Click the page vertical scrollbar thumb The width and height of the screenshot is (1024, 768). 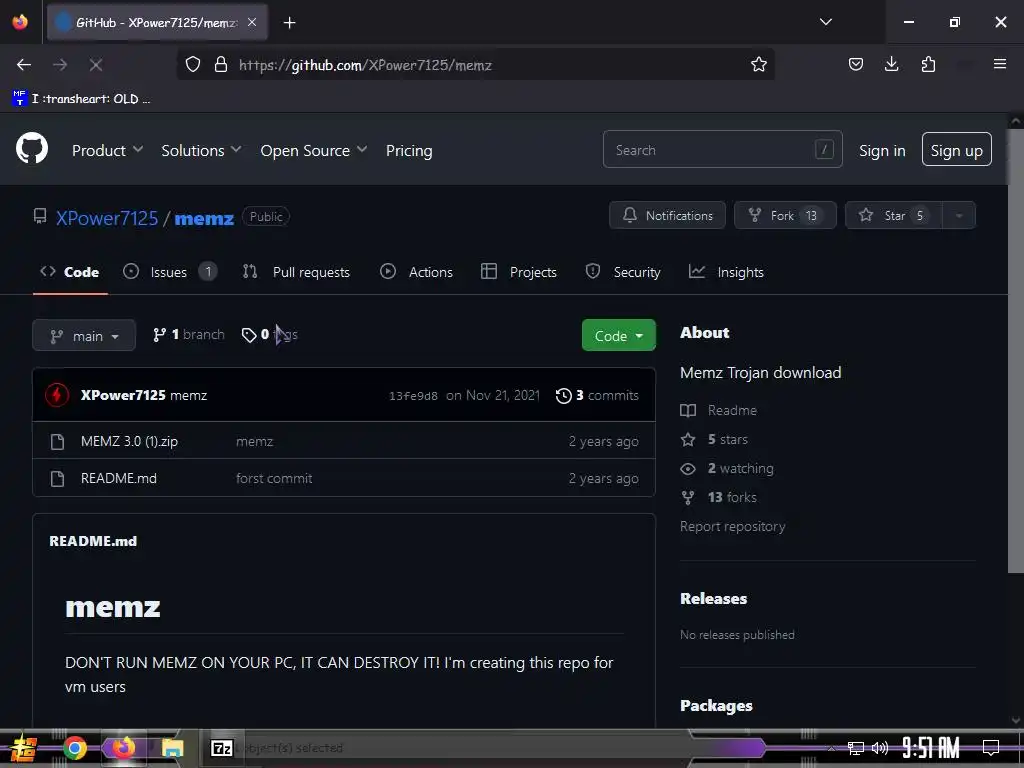1015,351
